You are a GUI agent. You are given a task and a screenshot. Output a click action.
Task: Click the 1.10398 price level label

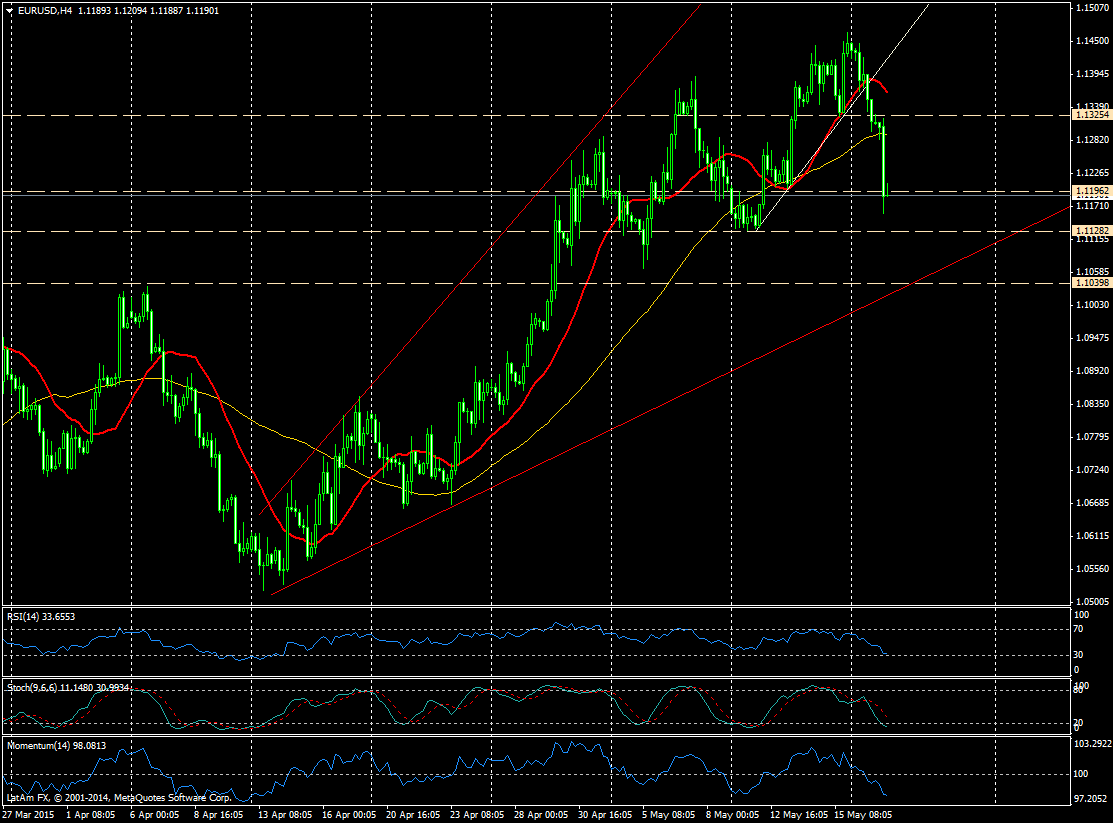pos(1090,283)
